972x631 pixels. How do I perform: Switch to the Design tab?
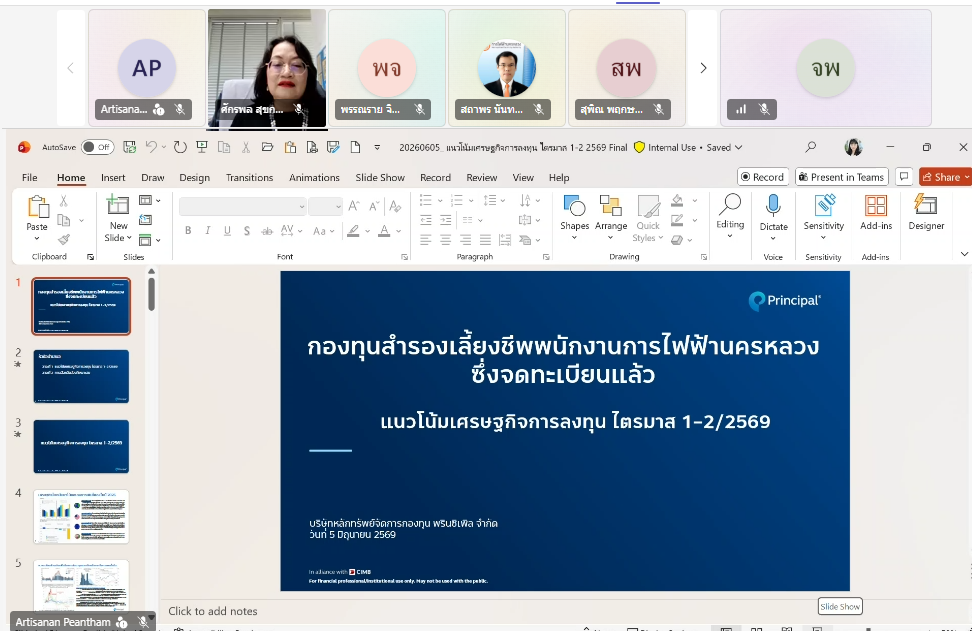(195, 177)
